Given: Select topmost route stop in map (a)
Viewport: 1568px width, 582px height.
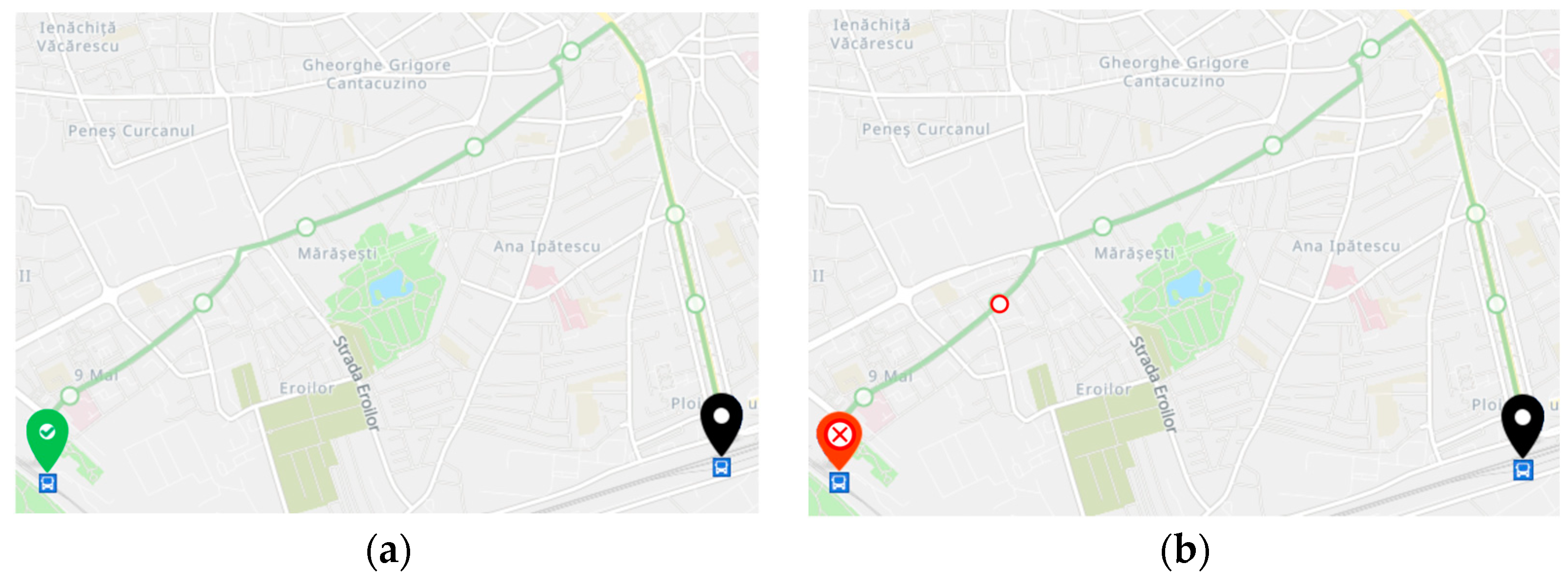Looking at the screenshot, I should click(571, 51).
